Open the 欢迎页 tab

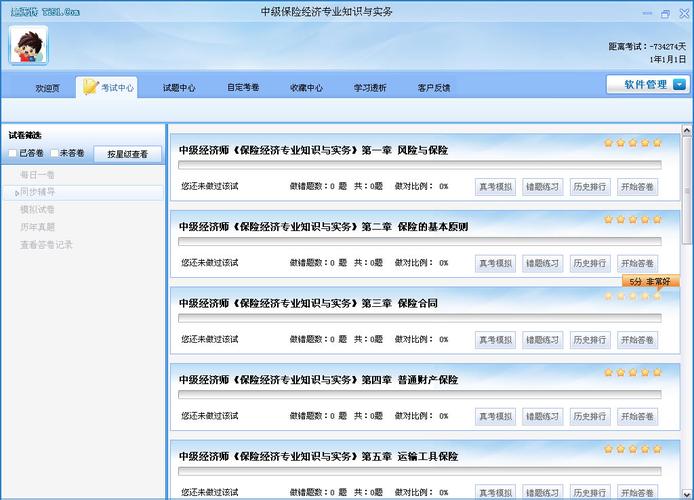[47, 88]
